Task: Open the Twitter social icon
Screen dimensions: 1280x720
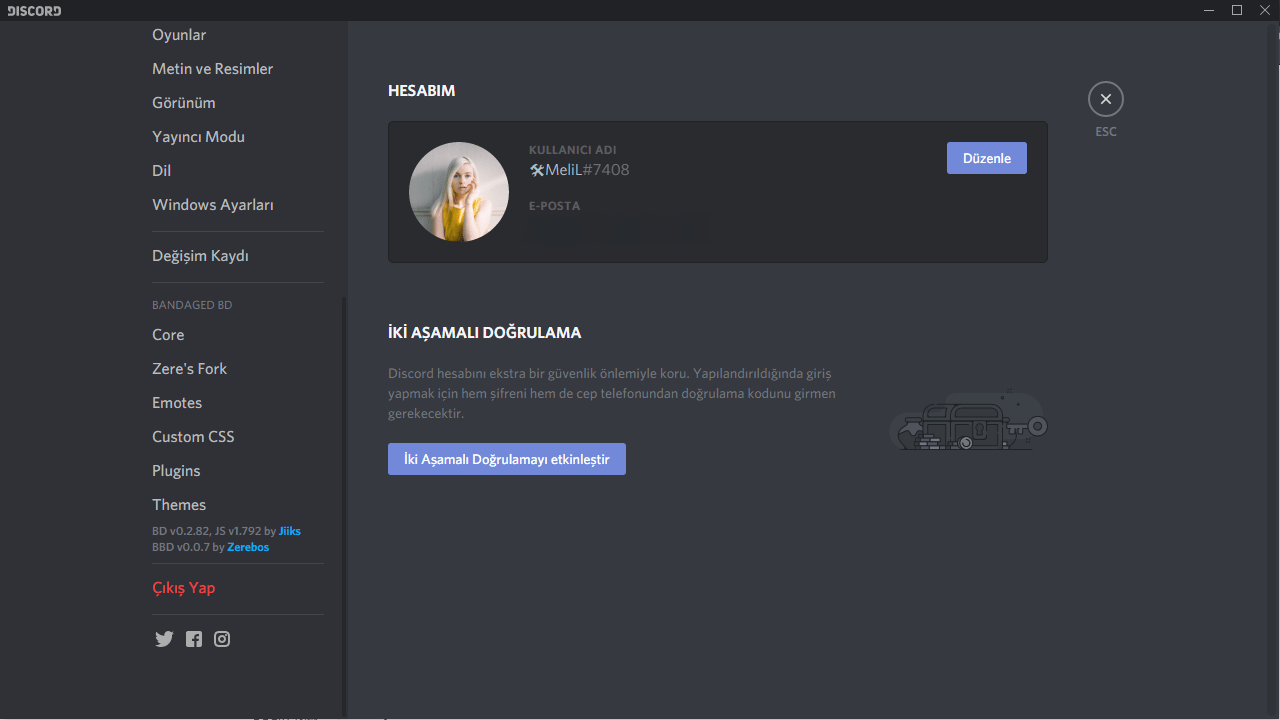Action: pos(164,639)
